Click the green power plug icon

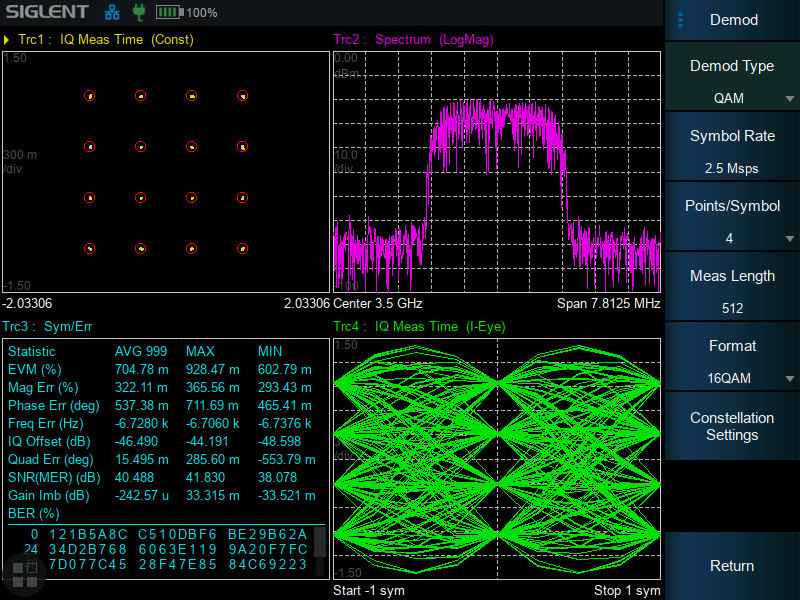(x=138, y=12)
